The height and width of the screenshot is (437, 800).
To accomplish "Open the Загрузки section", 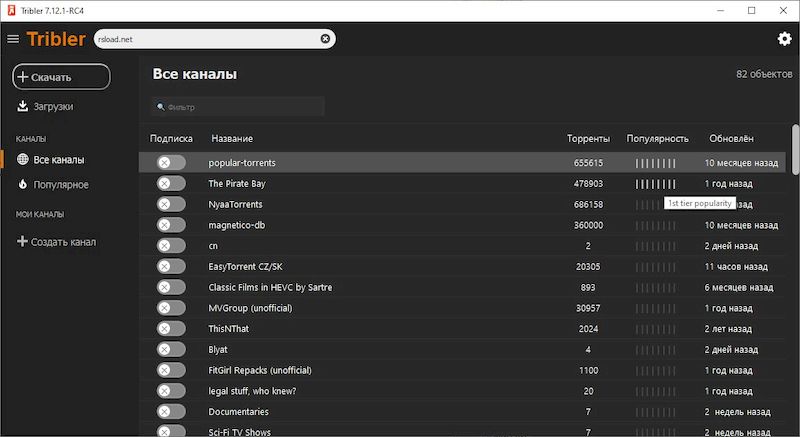I will (53, 107).
